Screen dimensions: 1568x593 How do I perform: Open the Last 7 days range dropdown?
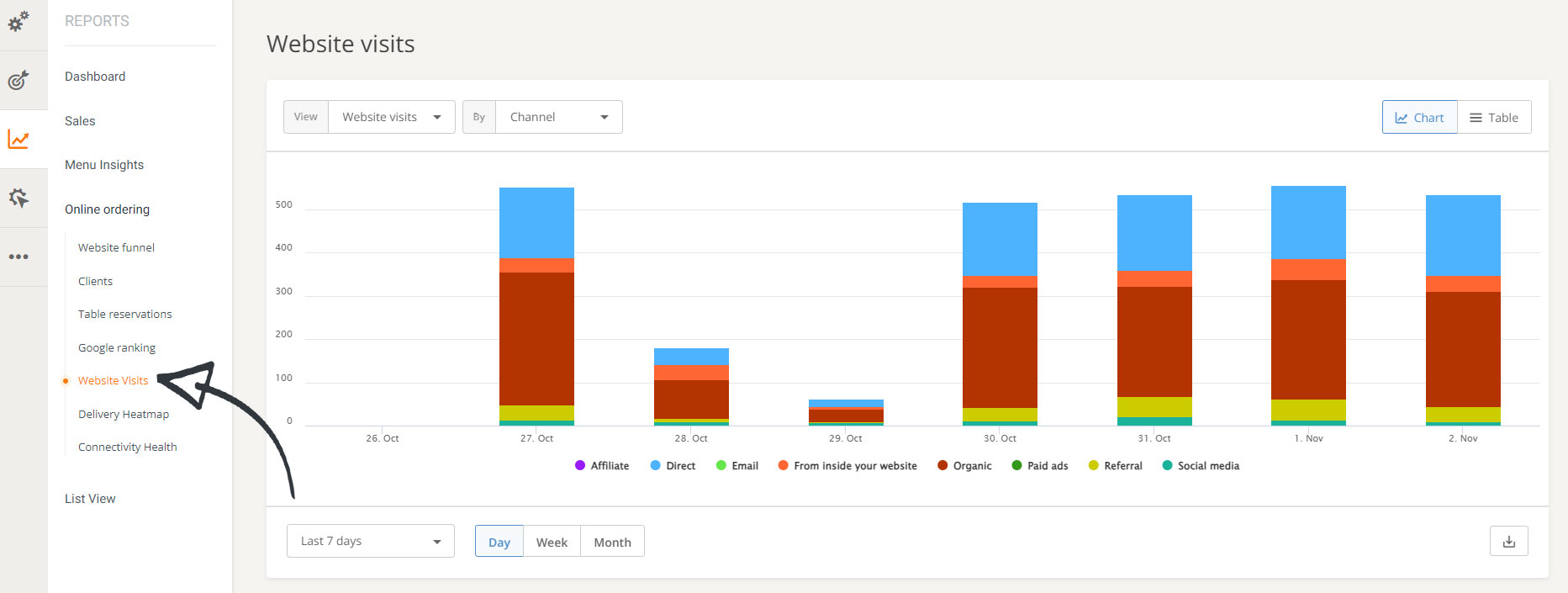tap(370, 541)
